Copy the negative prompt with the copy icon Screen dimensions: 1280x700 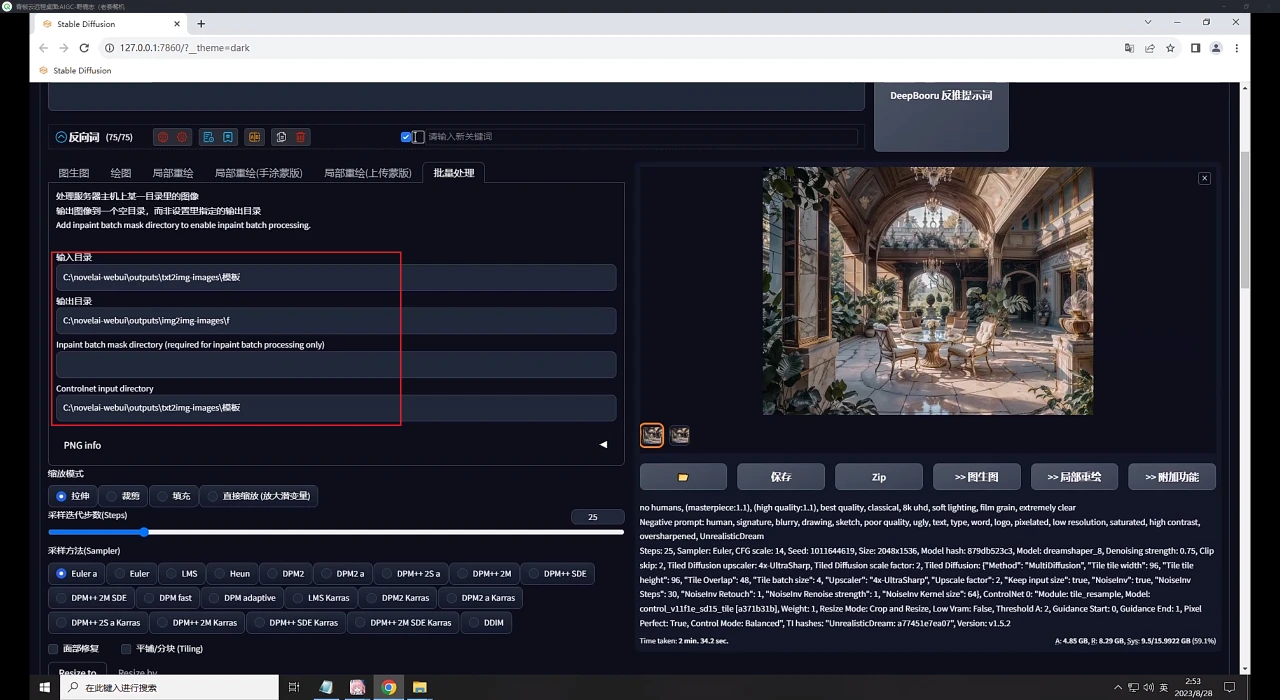click(x=281, y=137)
